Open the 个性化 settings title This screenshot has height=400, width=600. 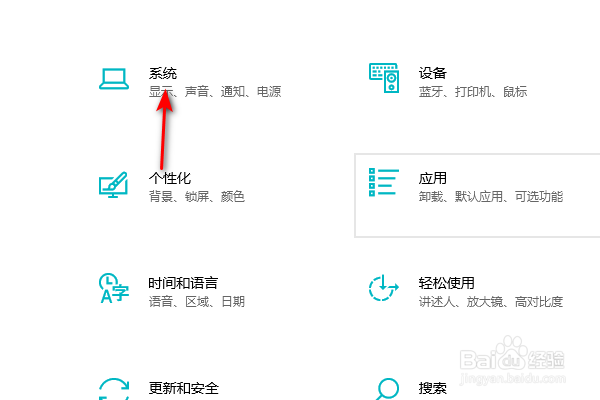170,178
